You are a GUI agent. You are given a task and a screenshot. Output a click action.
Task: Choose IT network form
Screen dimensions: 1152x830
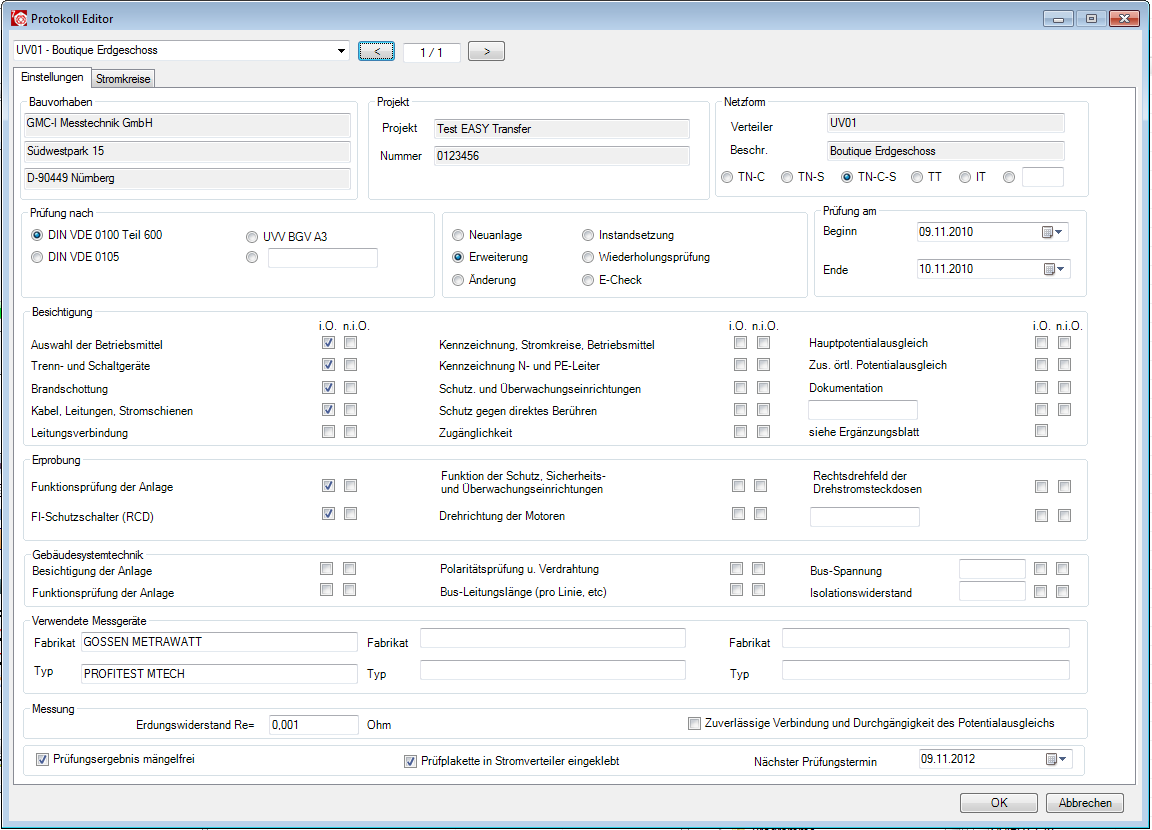pyautogui.click(x=965, y=177)
